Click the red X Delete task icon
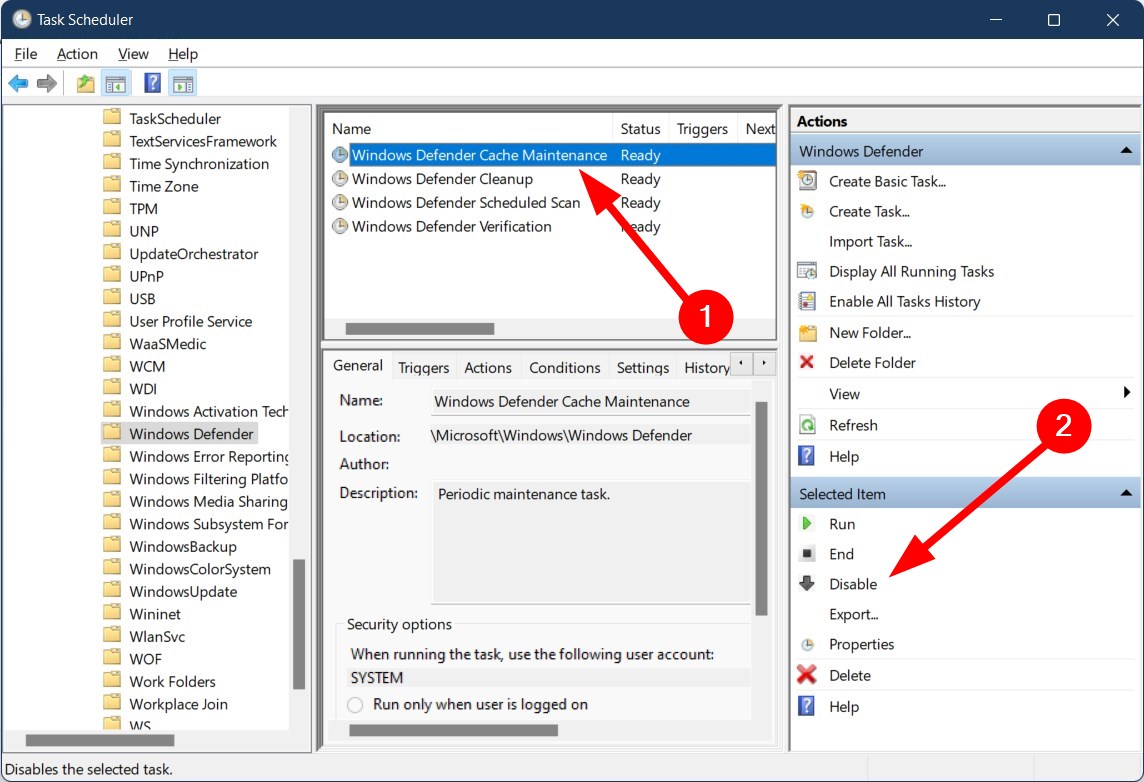This screenshot has width=1144, height=782. coord(807,675)
